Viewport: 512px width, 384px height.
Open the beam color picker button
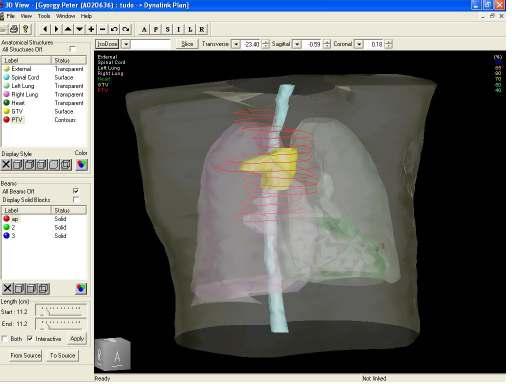point(81,288)
